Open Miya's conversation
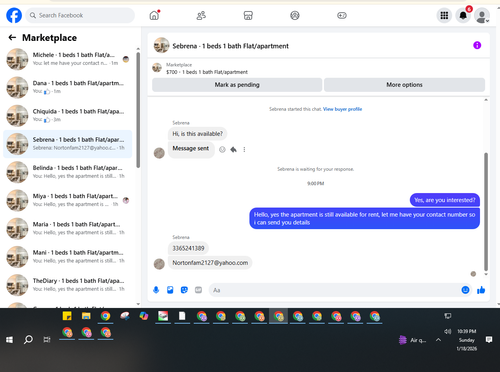 tap(68, 200)
